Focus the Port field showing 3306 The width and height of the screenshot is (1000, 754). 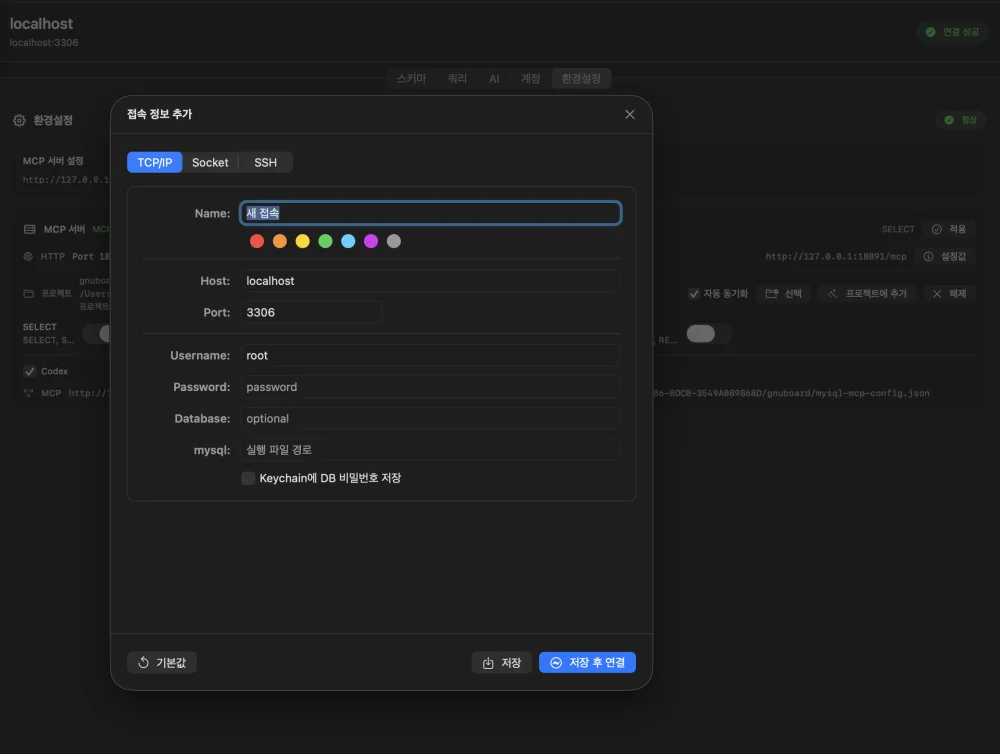click(311, 313)
